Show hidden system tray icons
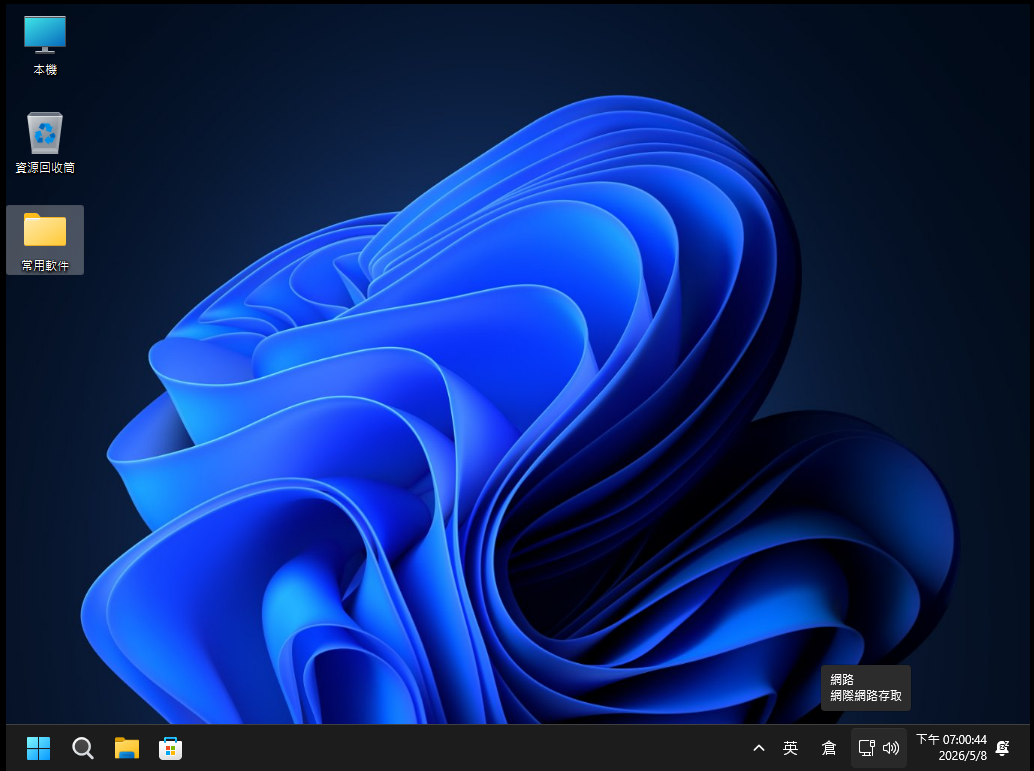 click(x=759, y=748)
